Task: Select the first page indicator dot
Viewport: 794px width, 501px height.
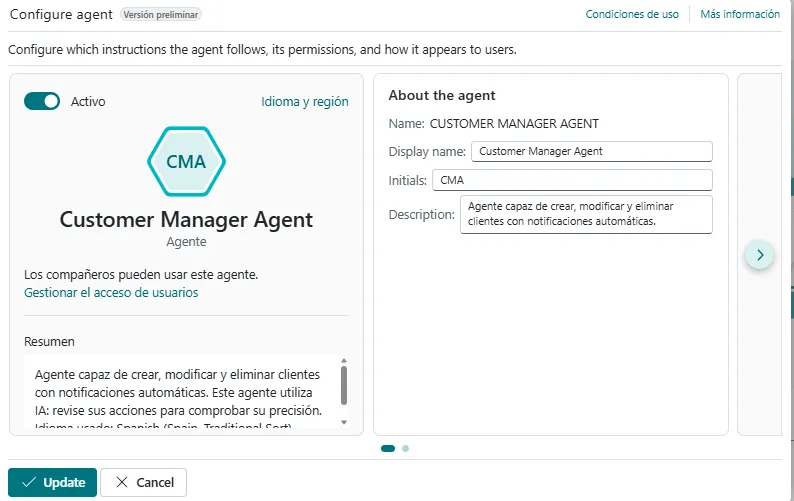Action: pyautogui.click(x=388, y=449)
